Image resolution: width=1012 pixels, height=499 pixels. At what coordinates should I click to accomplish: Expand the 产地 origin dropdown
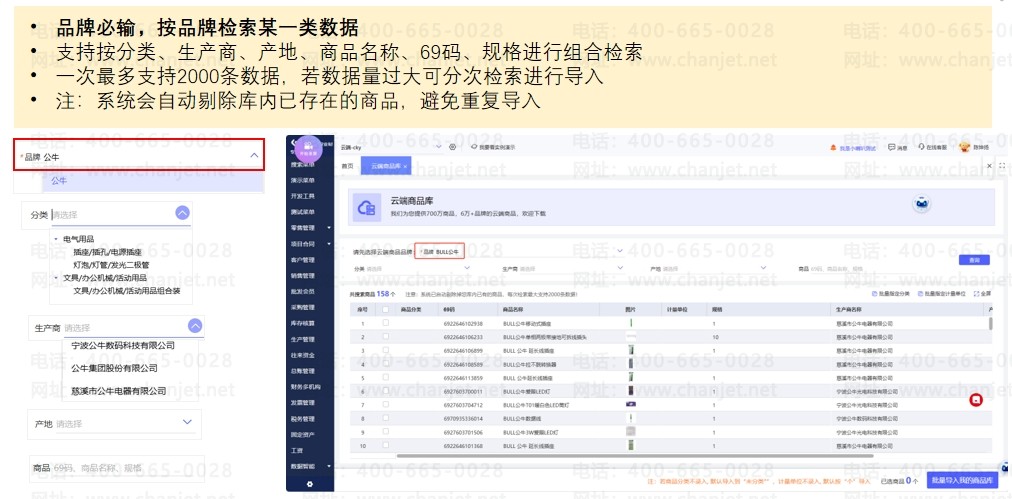[x=187, y=423]
